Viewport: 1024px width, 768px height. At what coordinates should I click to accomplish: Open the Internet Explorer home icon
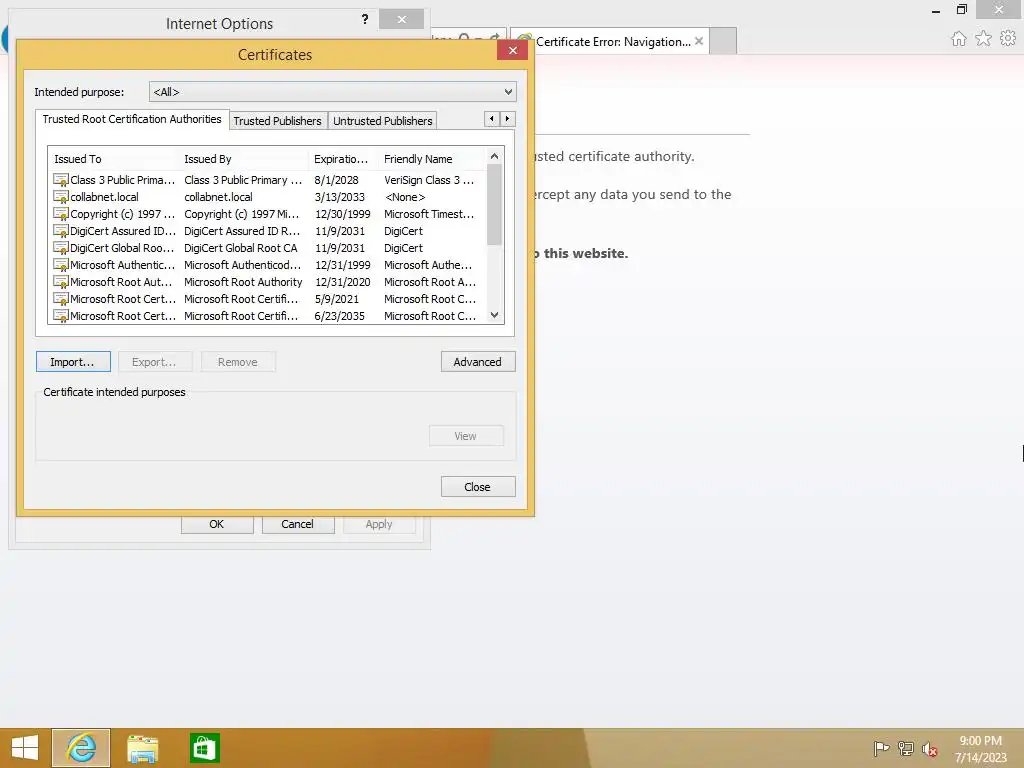coord(958,39)
